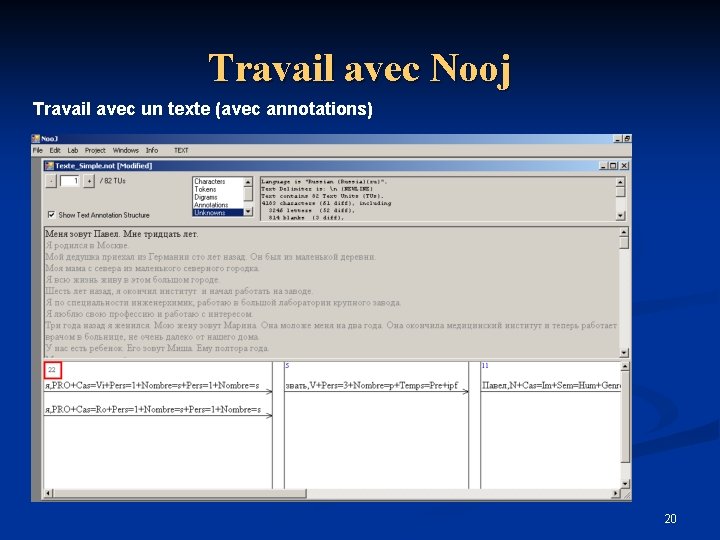
Task: Click line starting 'Шесть лет назад'
Action: click(x=179, y=291)
